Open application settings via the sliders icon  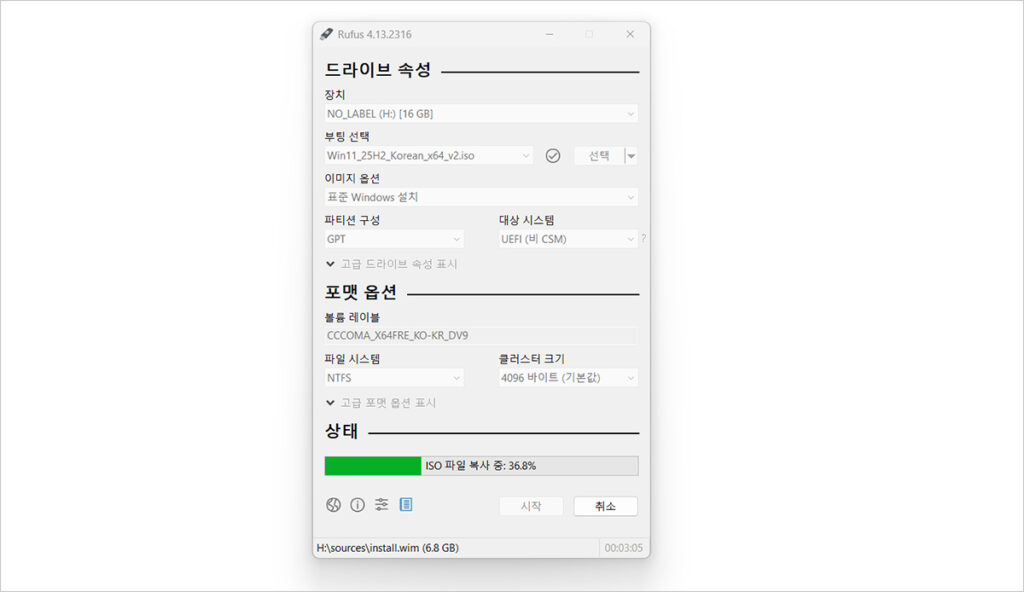coord(381,505)
